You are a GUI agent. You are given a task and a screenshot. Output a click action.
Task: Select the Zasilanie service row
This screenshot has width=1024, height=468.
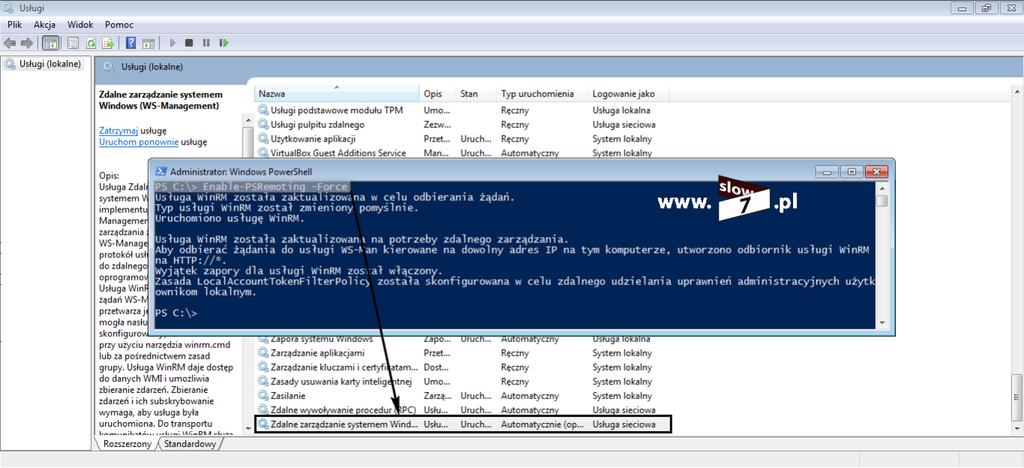463,396
